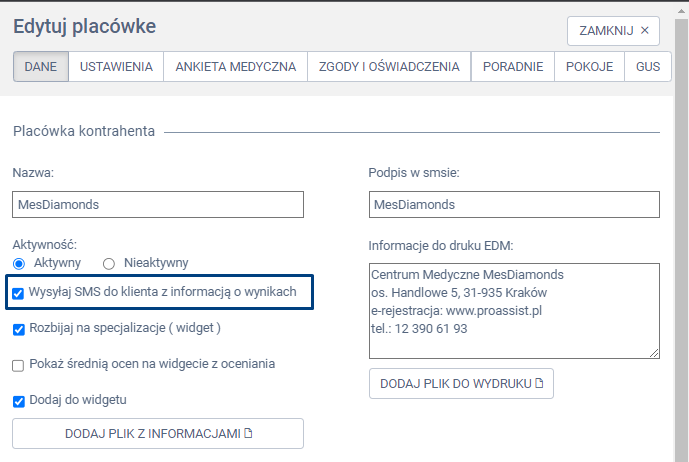This screenshot has width=689, height=462.
Task: Click DODAJ PLIK Z INFORMACJAMI button
Action: (x=158, y=433)
